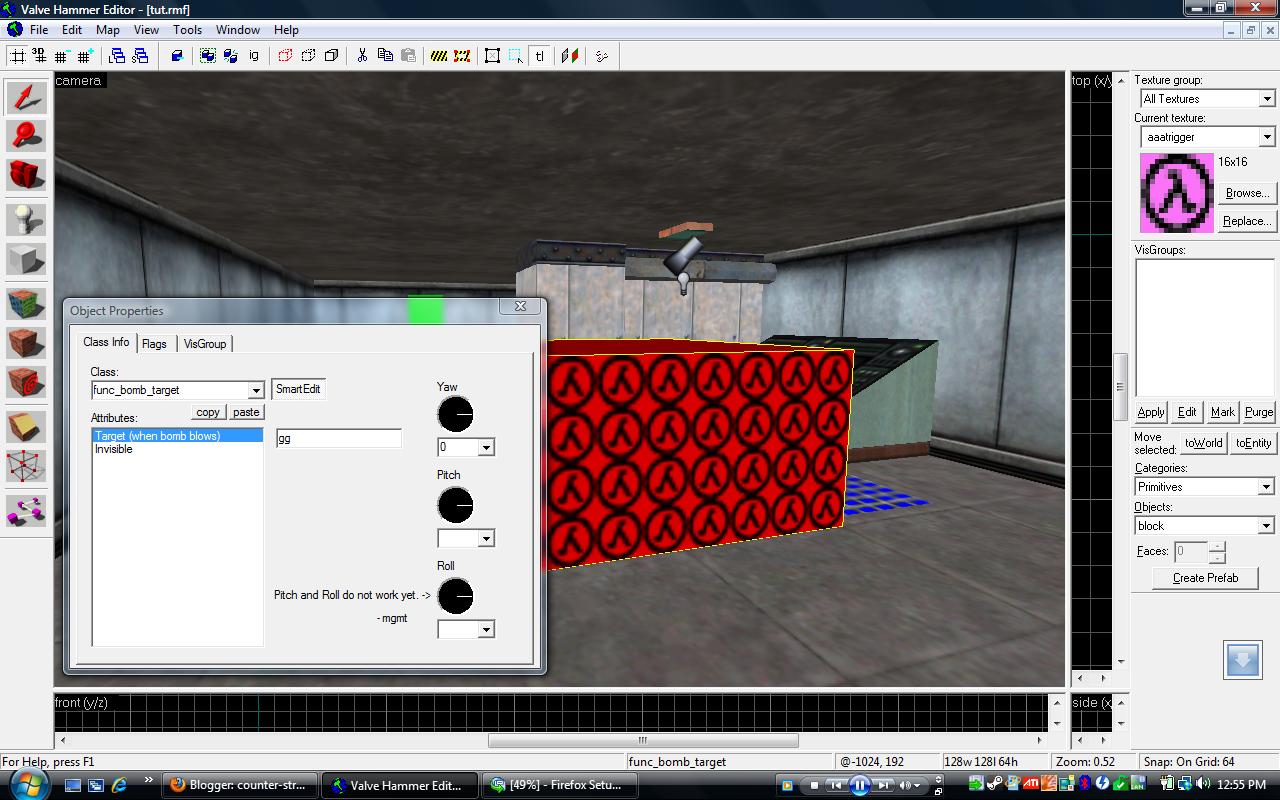Switch to the Flags tab
The width and height of the screenshot is (1280, 800).
tap(154, 343)
